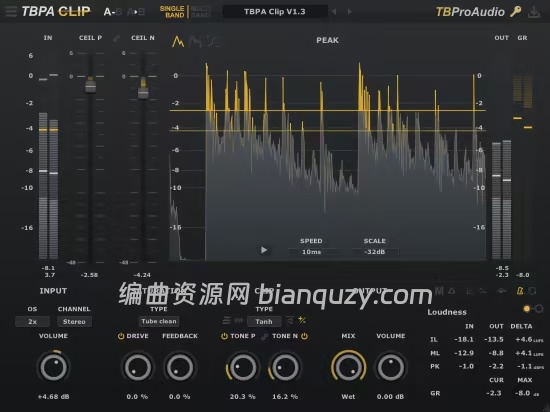Click the PEAK display title
Image resolution: width=550 pixels, height=412 pixels.
327,40
